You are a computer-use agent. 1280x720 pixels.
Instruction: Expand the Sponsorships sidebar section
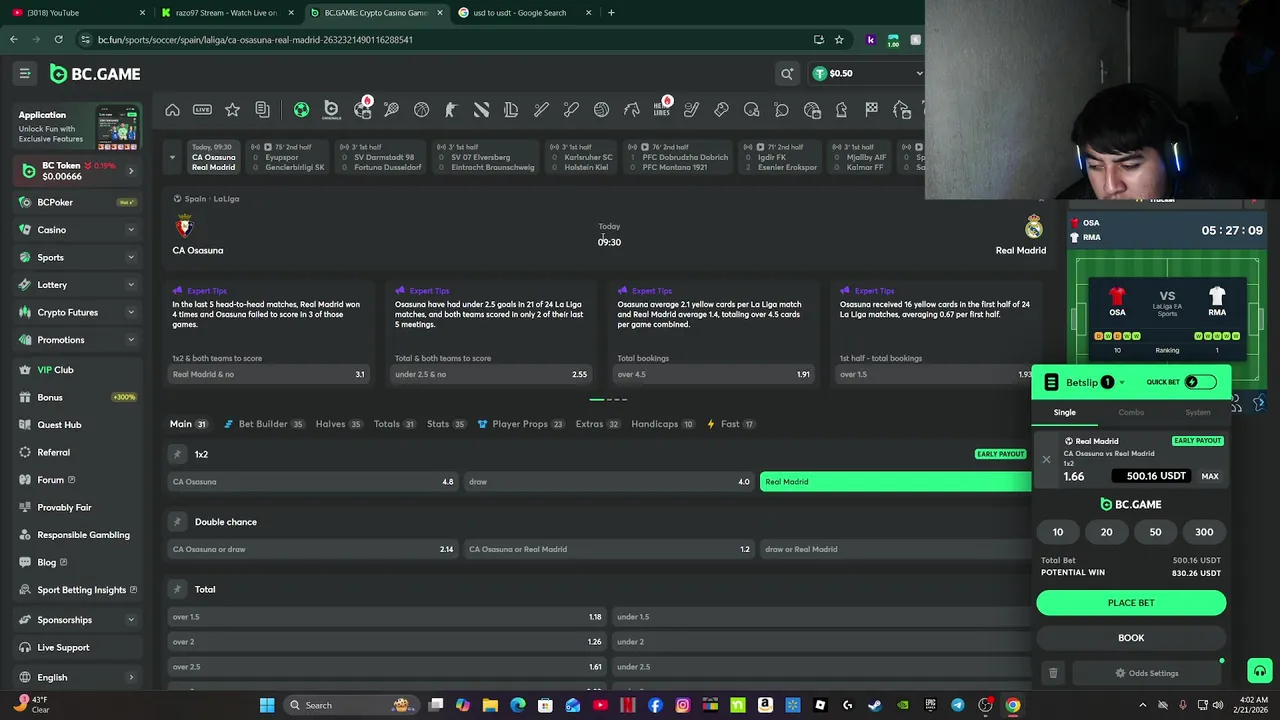click(x=130, y=620)
